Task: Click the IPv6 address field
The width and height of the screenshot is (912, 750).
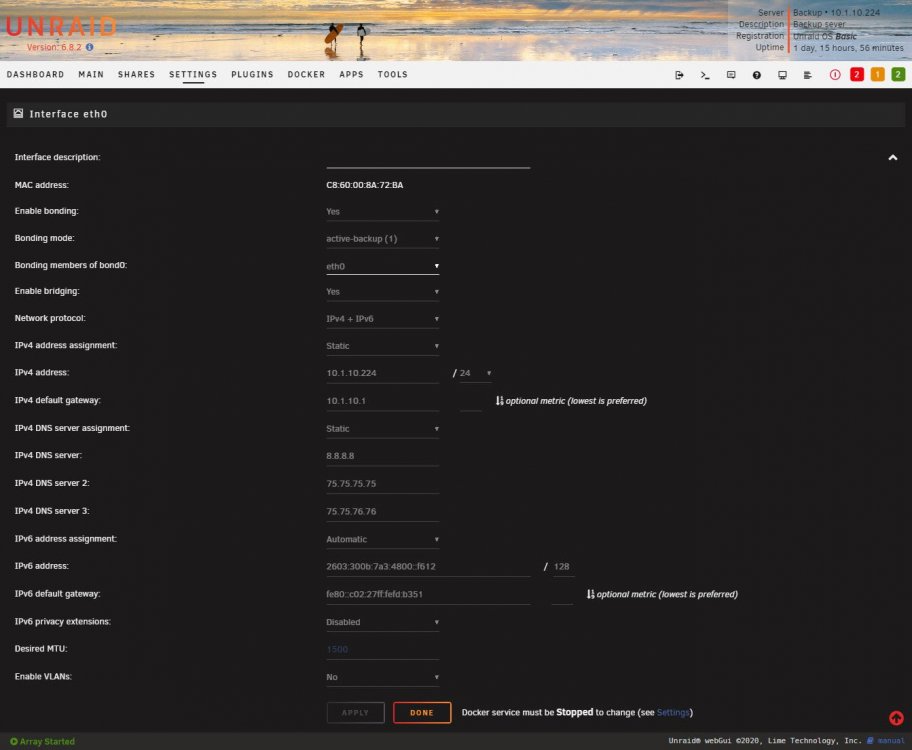Action: tap(428, 567)
